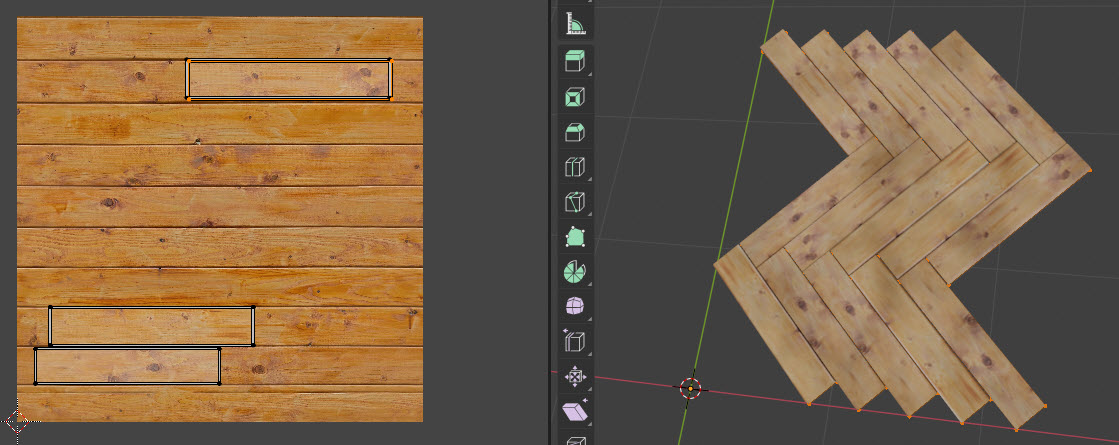Screen dimensions: 1119x445
Task: Select the Shear tool
Action: 575,411
